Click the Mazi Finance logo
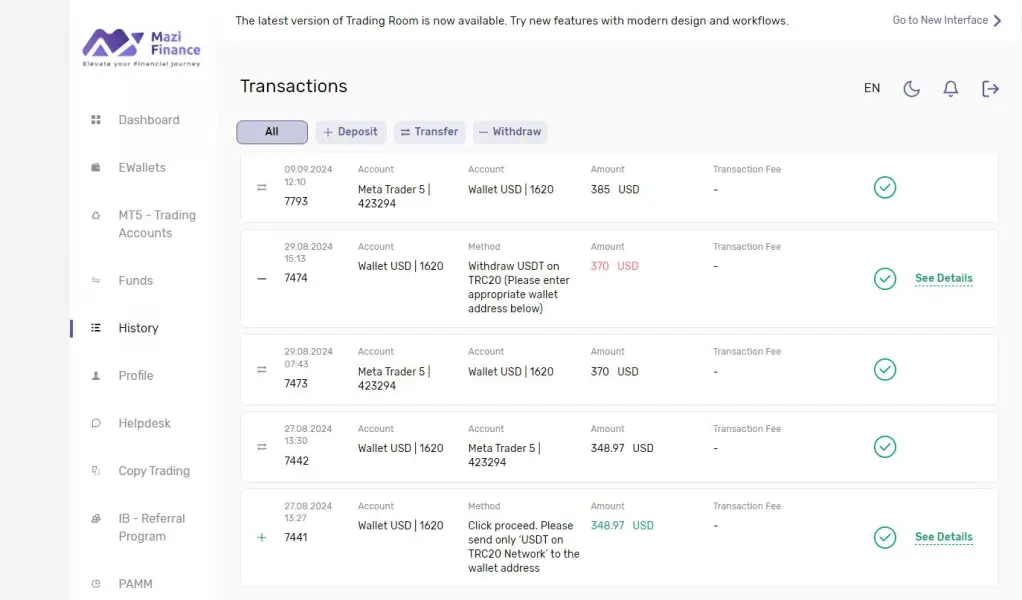 [142, 45]
